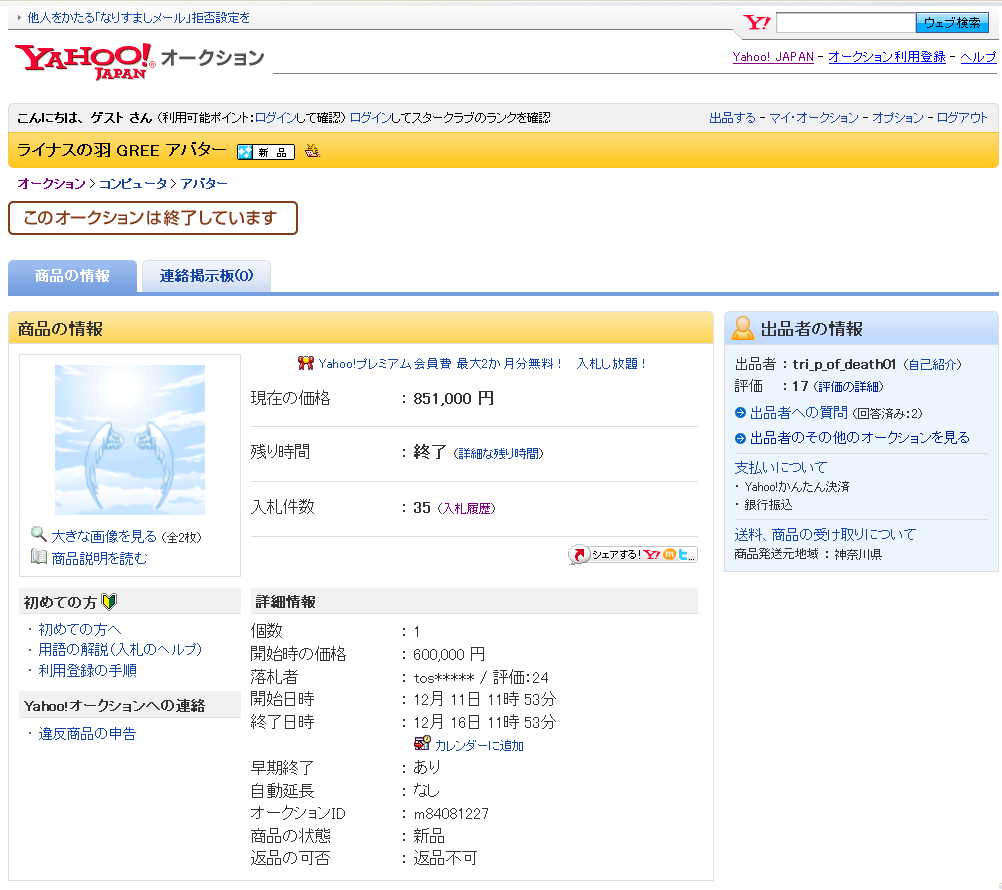Open 違反商品の申告 link
Viewport: 1002px width, 890px height.
pos(87,734)
